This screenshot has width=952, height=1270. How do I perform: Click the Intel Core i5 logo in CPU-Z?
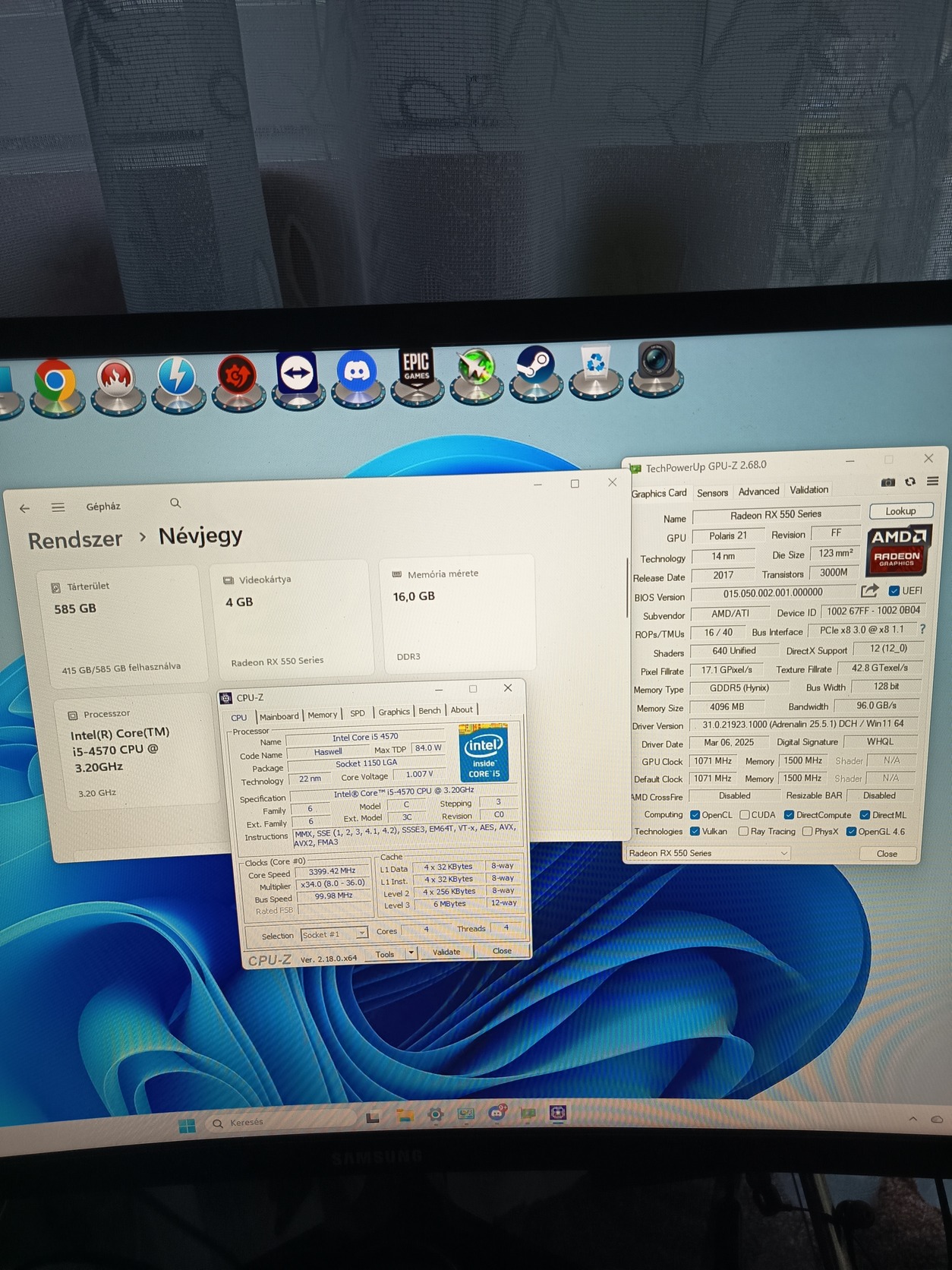pos(484,753)
